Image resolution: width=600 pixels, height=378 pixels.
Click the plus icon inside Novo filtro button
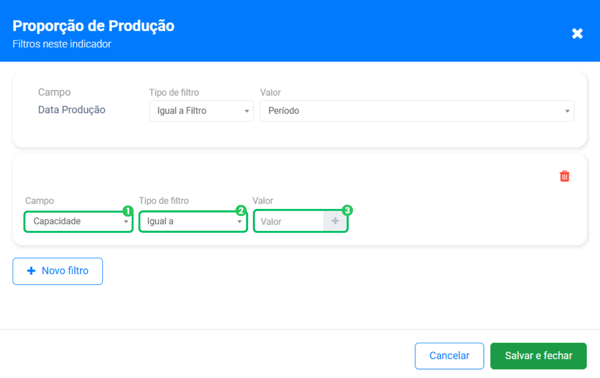(31, 271)
